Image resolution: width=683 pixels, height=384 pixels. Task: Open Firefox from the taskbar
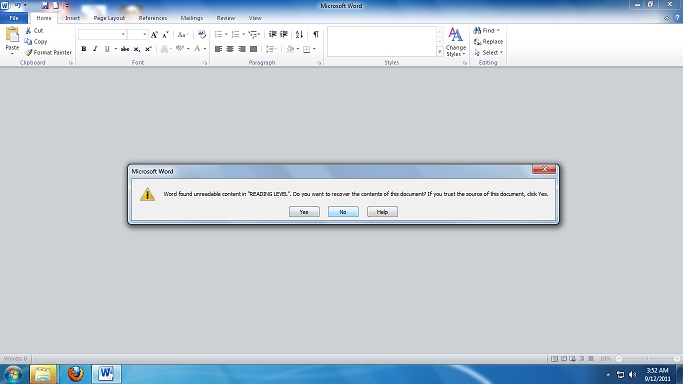(75, 374)
